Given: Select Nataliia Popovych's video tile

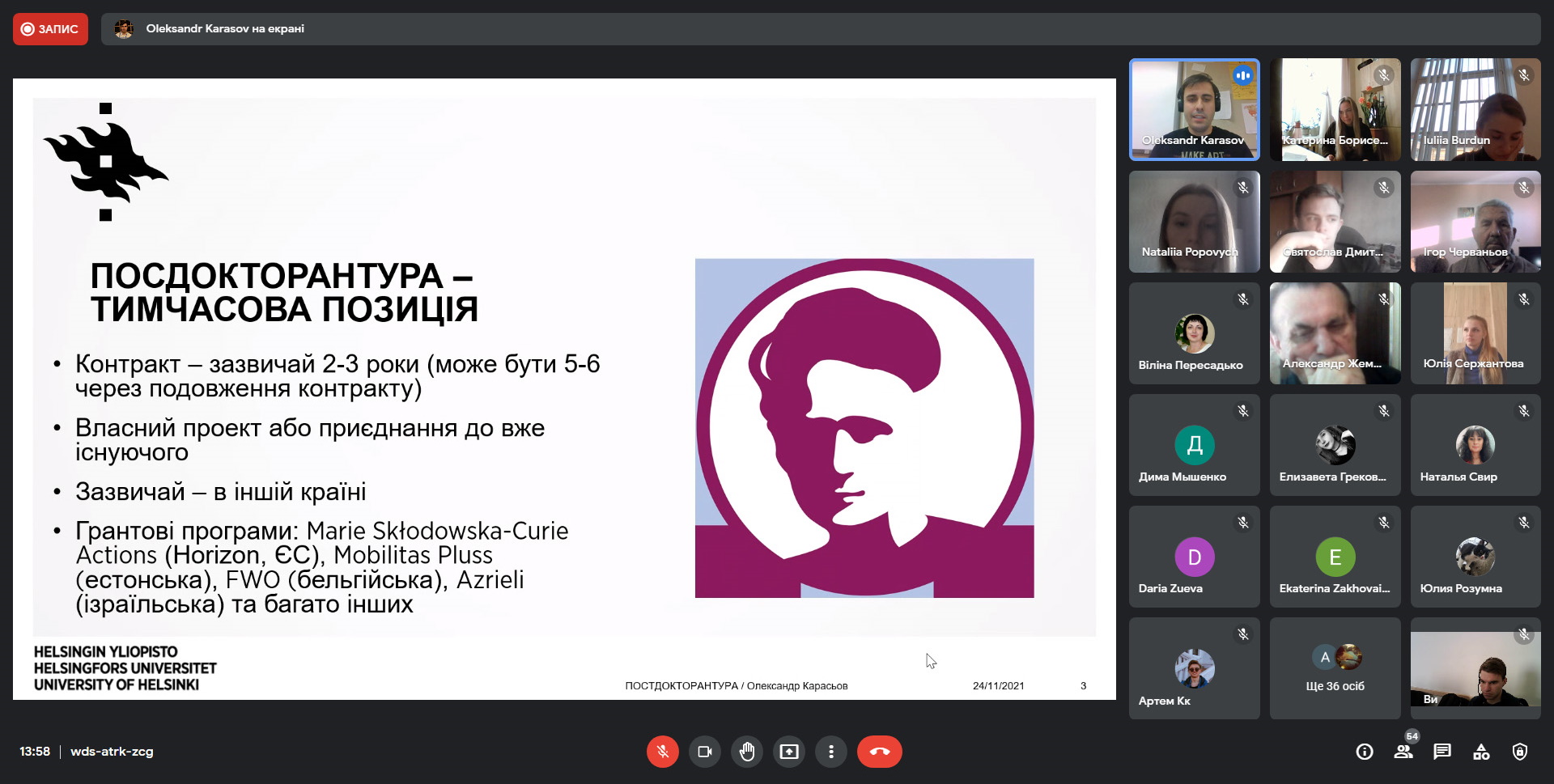Looking at the screenshot, I should [x=1194, y=221].
